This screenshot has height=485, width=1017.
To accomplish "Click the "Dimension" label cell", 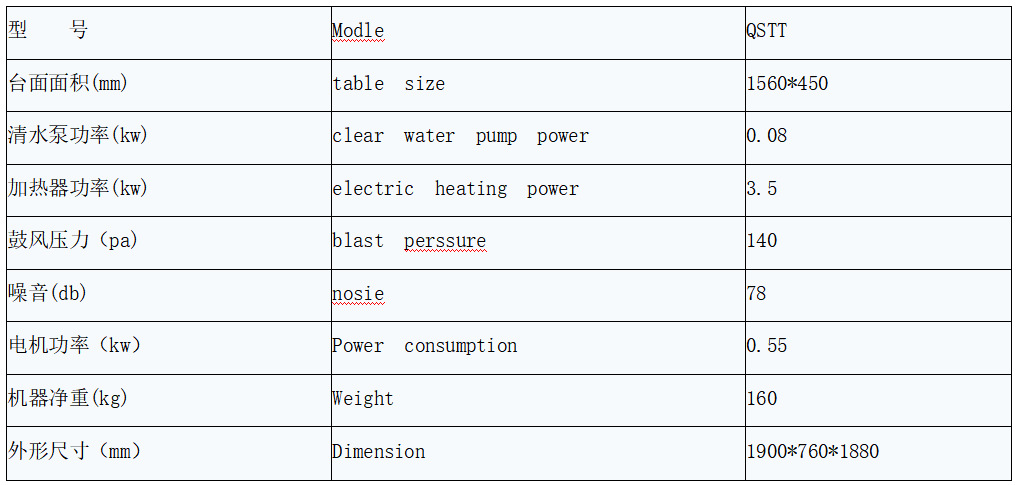I will [x=379, y=452].
